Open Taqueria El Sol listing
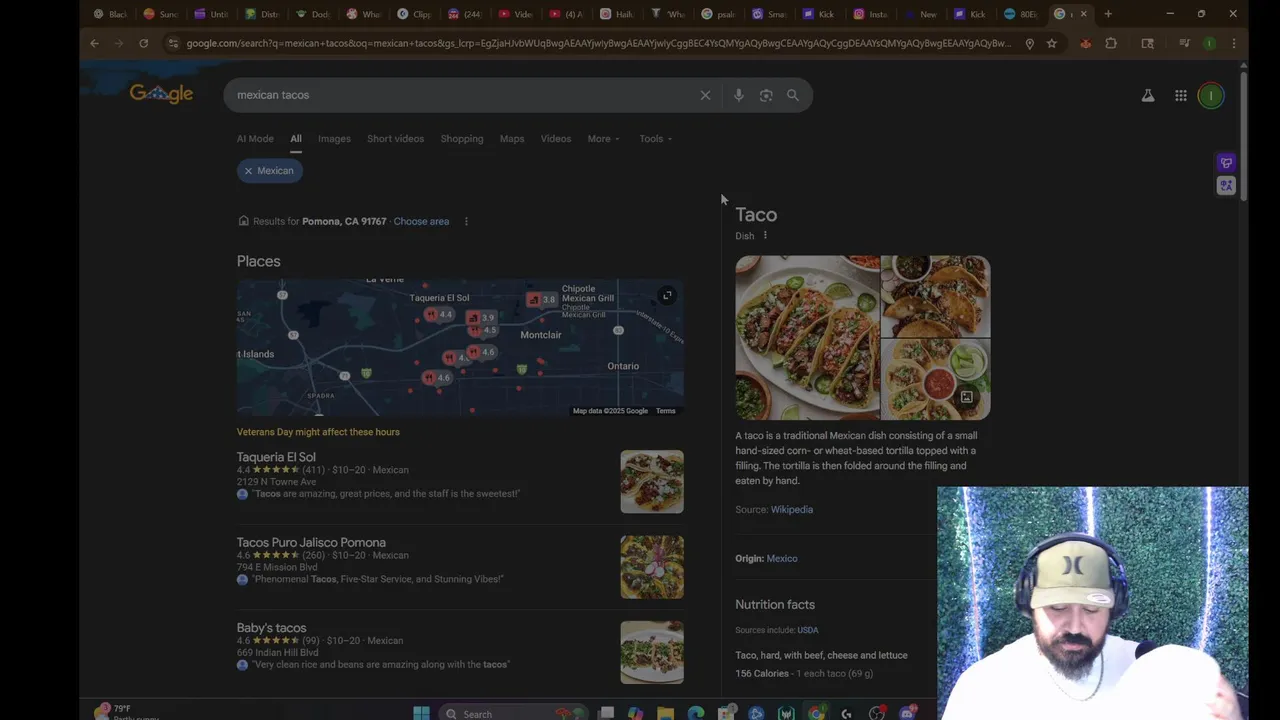Screen dimensions: 1280x720 (276, 457)
